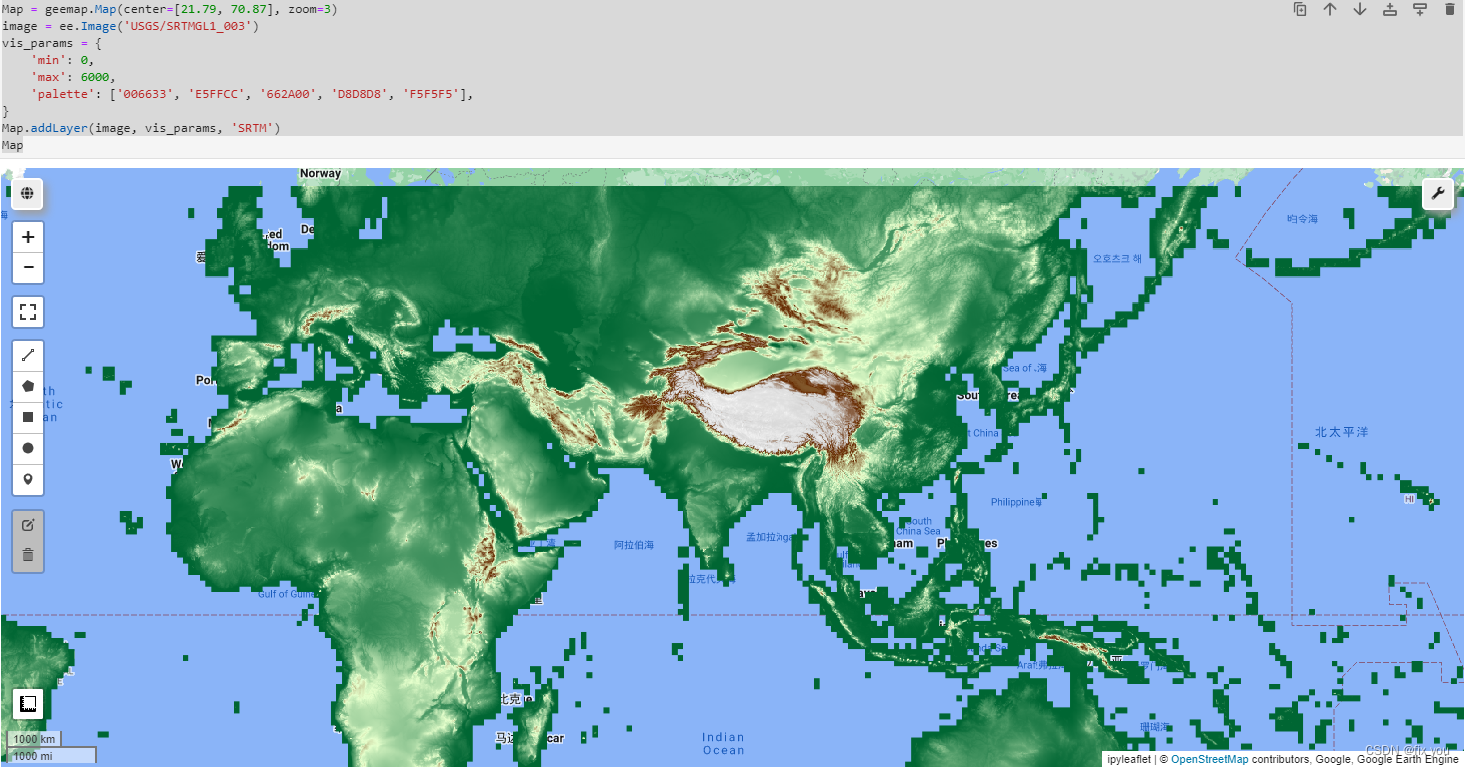Image resolution: width=1465 pixels, height=767 pixels.
Task: Click the 'max': 6000 line in code
Action: tap(73, 77)
